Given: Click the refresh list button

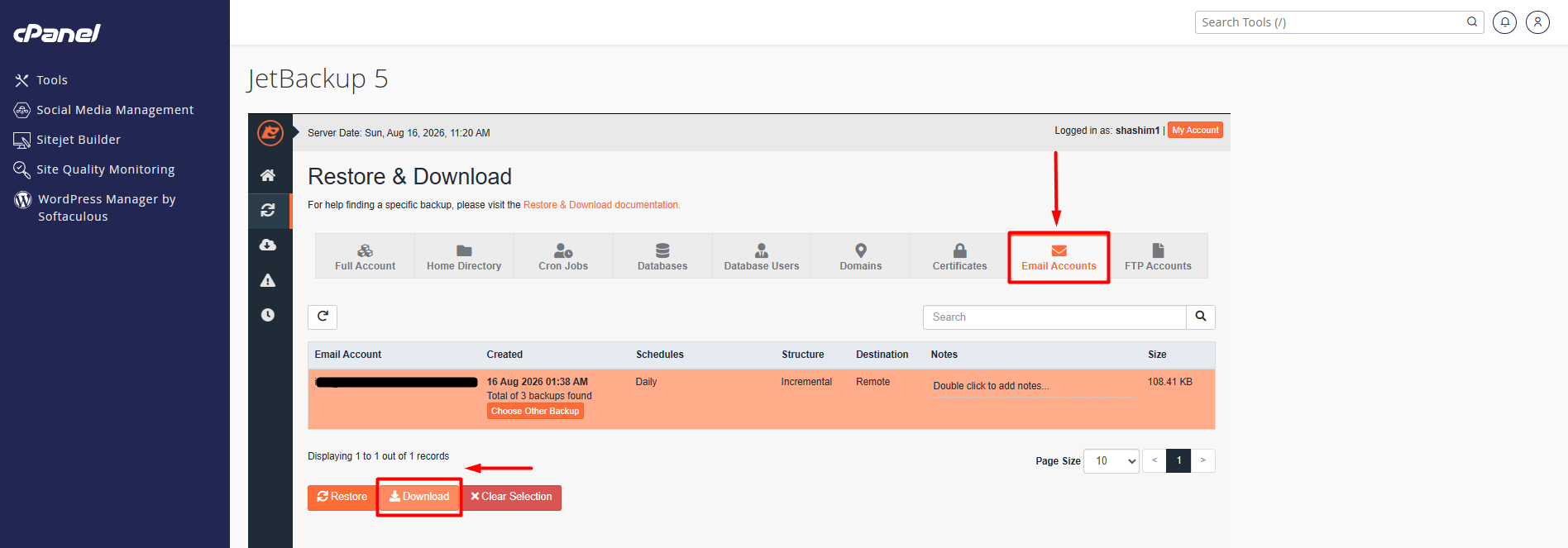Looking at the screenshot, I should (x=323, y=317).
